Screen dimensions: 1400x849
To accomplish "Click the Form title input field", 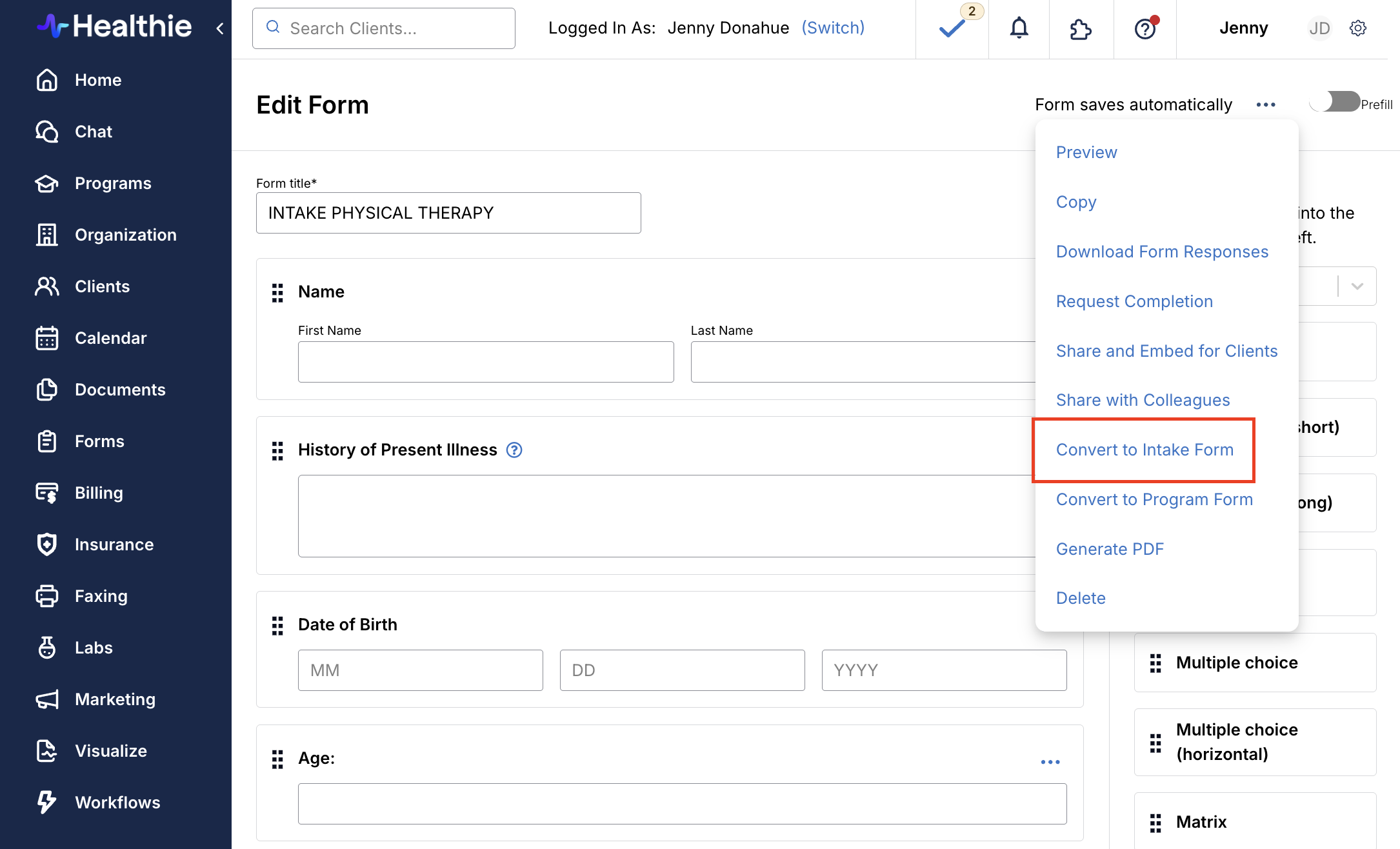I will [x=448, y=213].
